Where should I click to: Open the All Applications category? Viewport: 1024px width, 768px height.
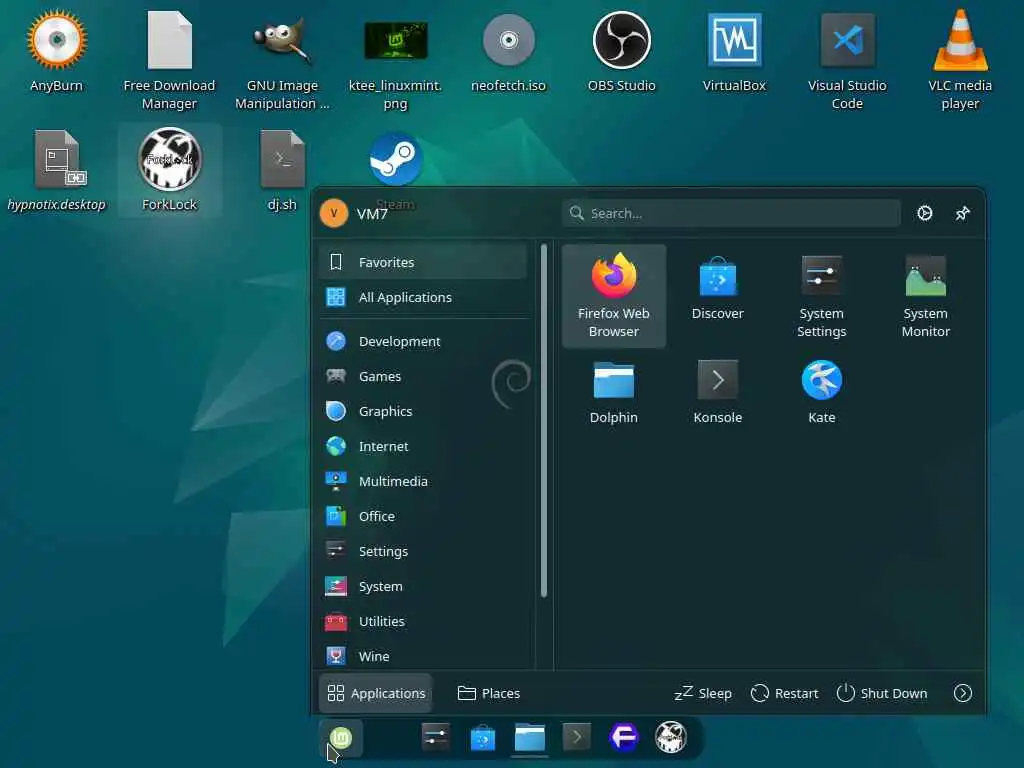click(423, 297)
